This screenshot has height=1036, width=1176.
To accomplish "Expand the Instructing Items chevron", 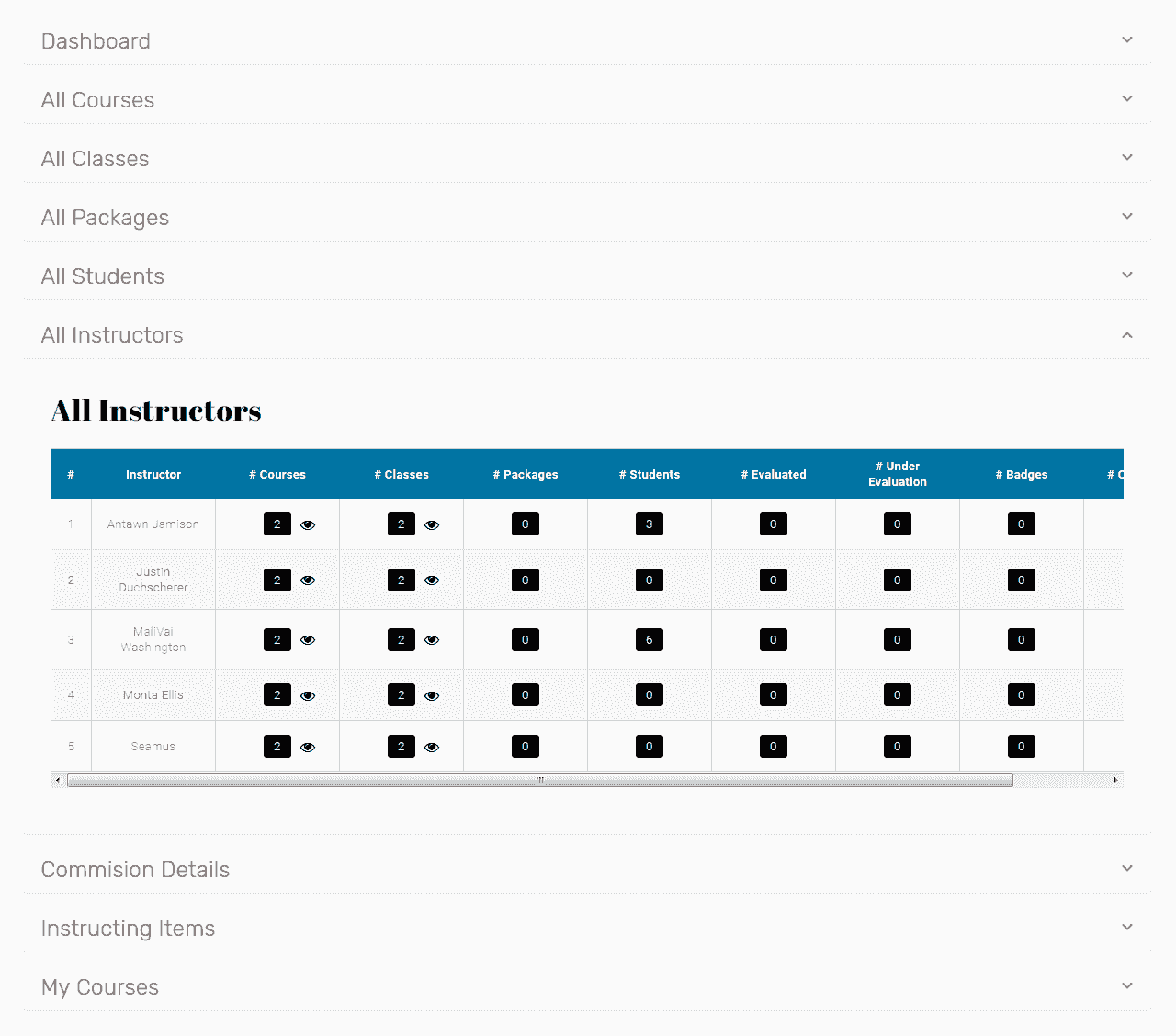I will click(x=1127, y=927).
